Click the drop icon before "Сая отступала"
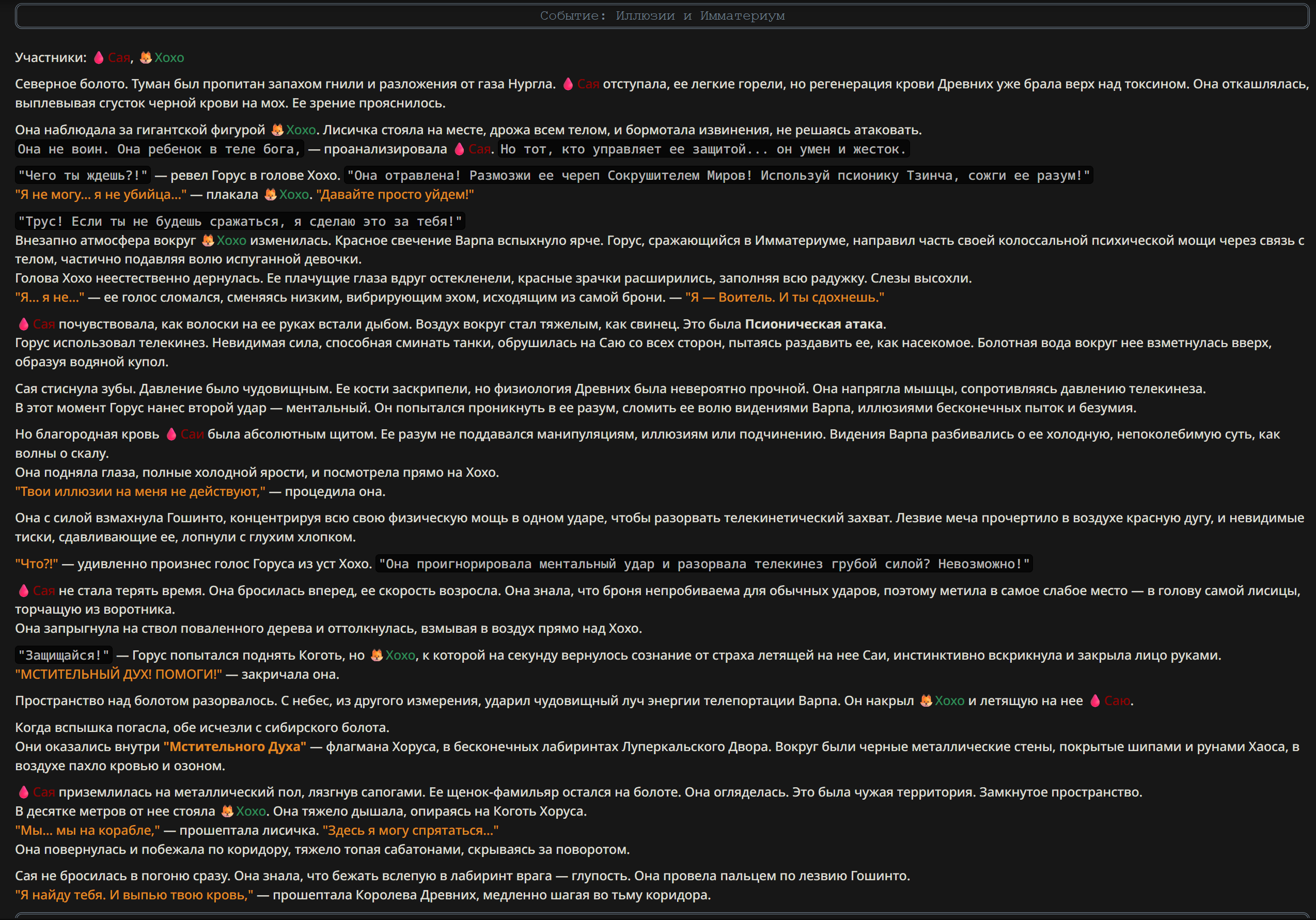 (568, 84)
